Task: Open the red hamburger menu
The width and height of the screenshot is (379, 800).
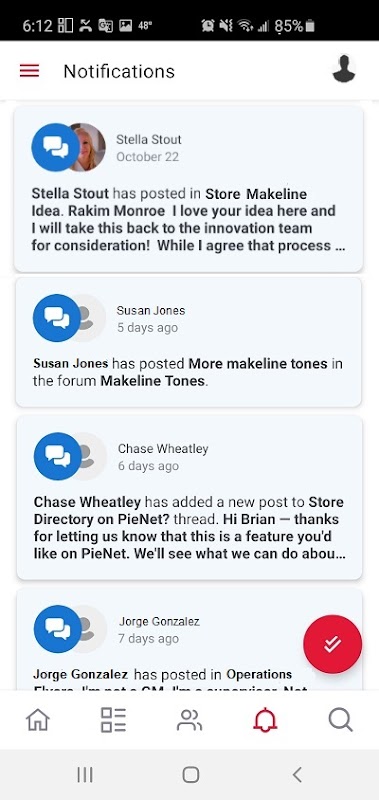Action: (30, 71)
